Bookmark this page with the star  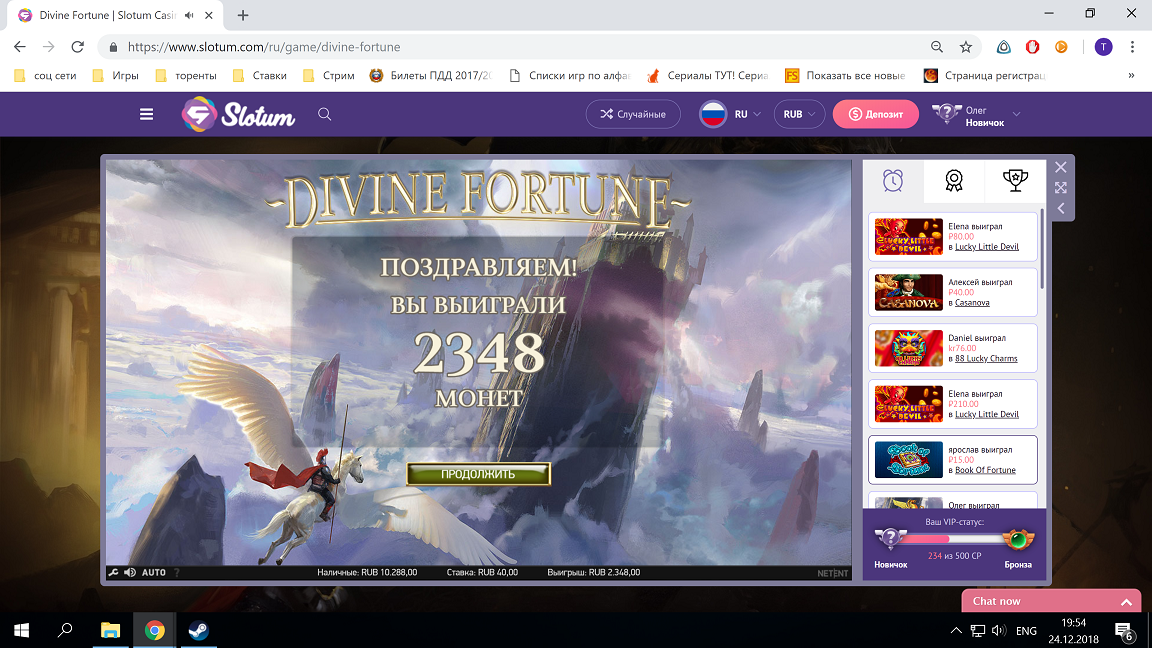pyautogui.click(x=966, y=47)
